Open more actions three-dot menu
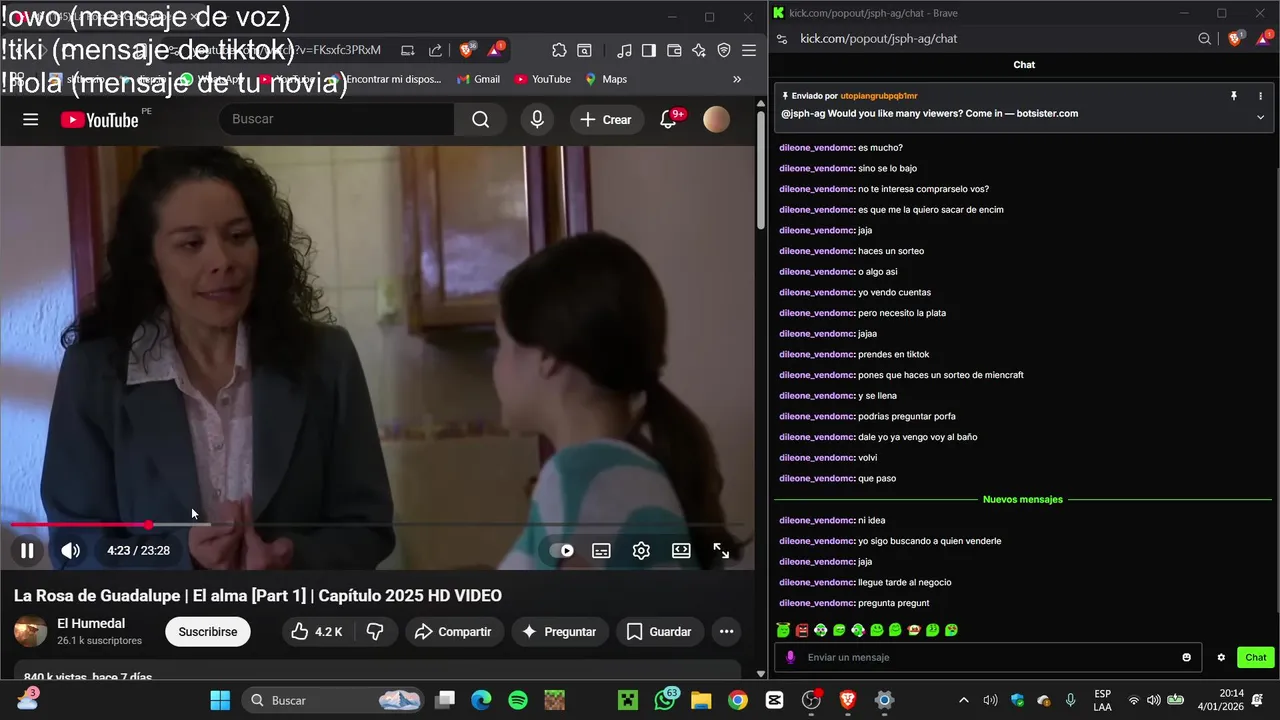Viewport: 1280px width, 720px height. point(727,632)
